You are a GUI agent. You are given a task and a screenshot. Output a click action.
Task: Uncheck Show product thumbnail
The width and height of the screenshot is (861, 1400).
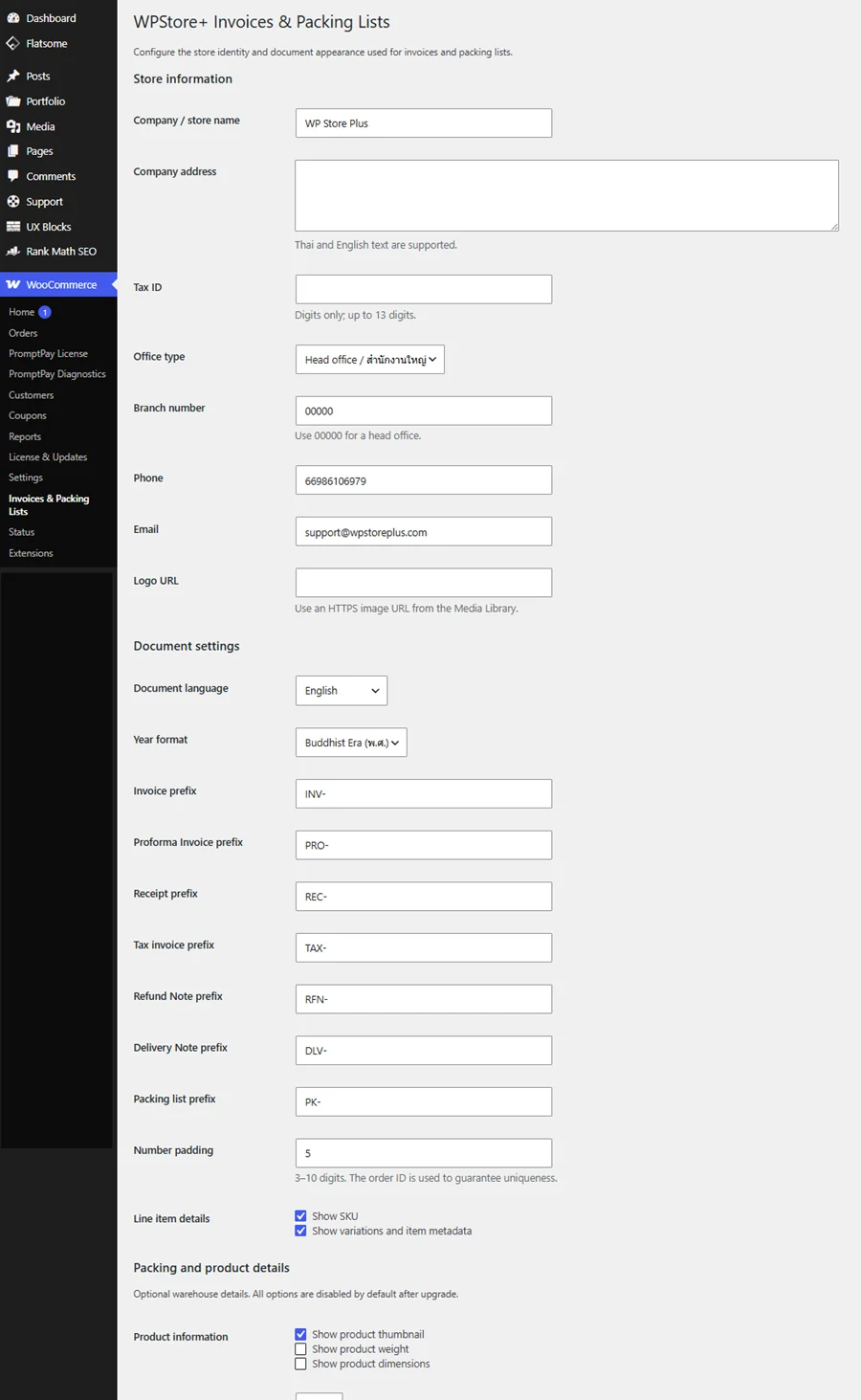[300, 1334]
